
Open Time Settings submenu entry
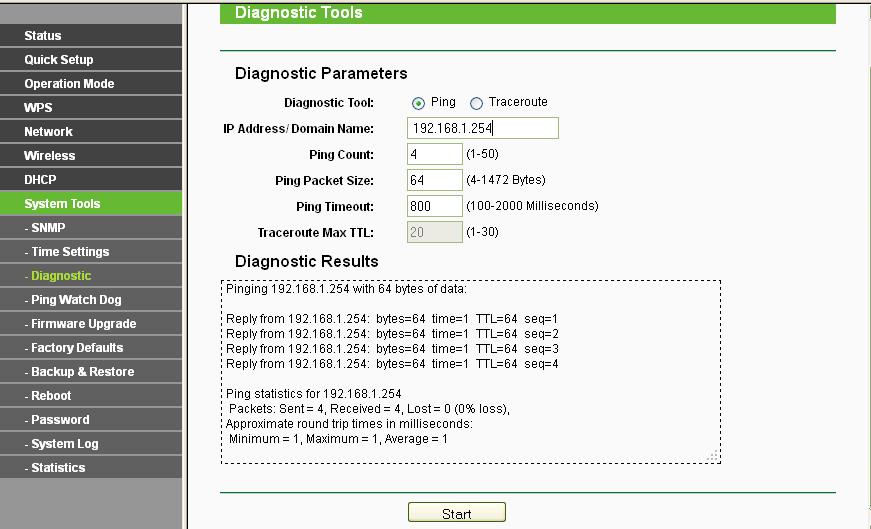pos(91,252)
